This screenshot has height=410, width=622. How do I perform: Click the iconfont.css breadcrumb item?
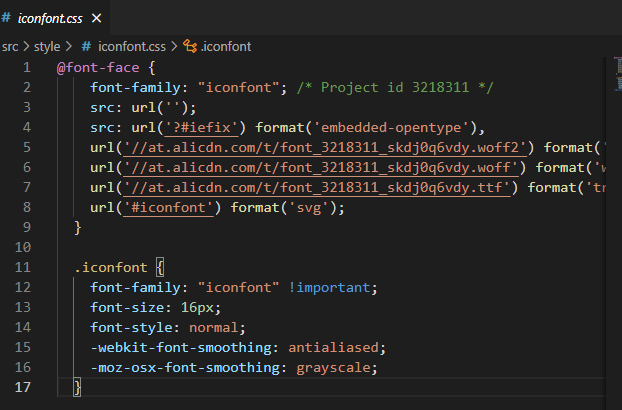[x=131, y=46]
